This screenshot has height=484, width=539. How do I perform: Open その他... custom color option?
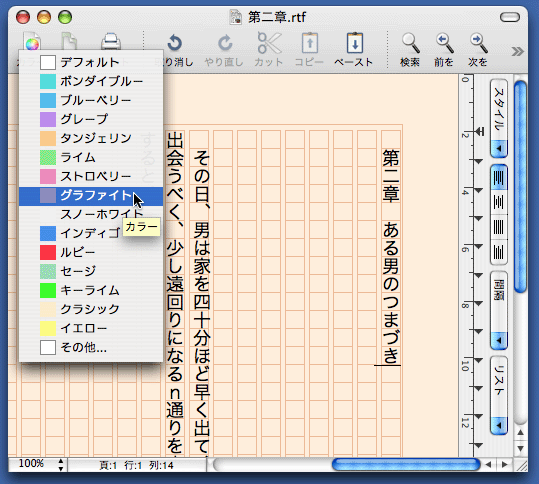(91, 348)
